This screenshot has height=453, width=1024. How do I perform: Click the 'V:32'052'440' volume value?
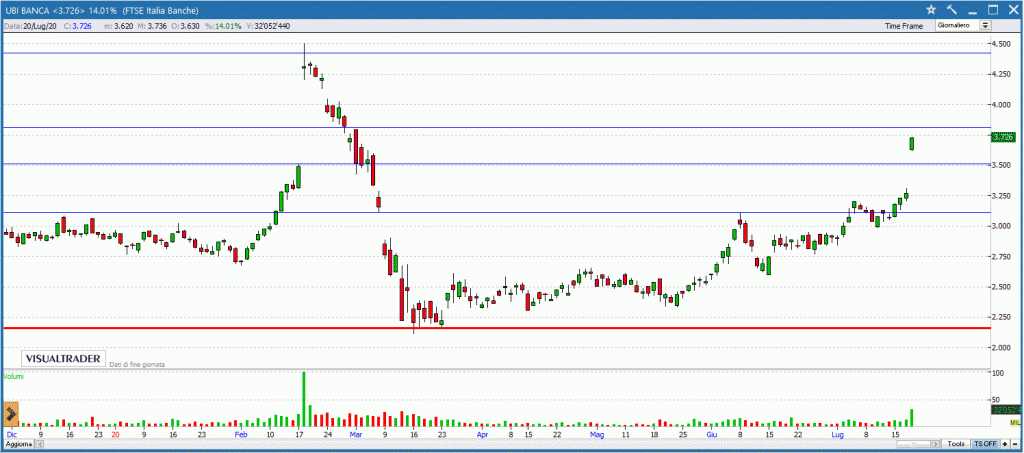(267, 26)
